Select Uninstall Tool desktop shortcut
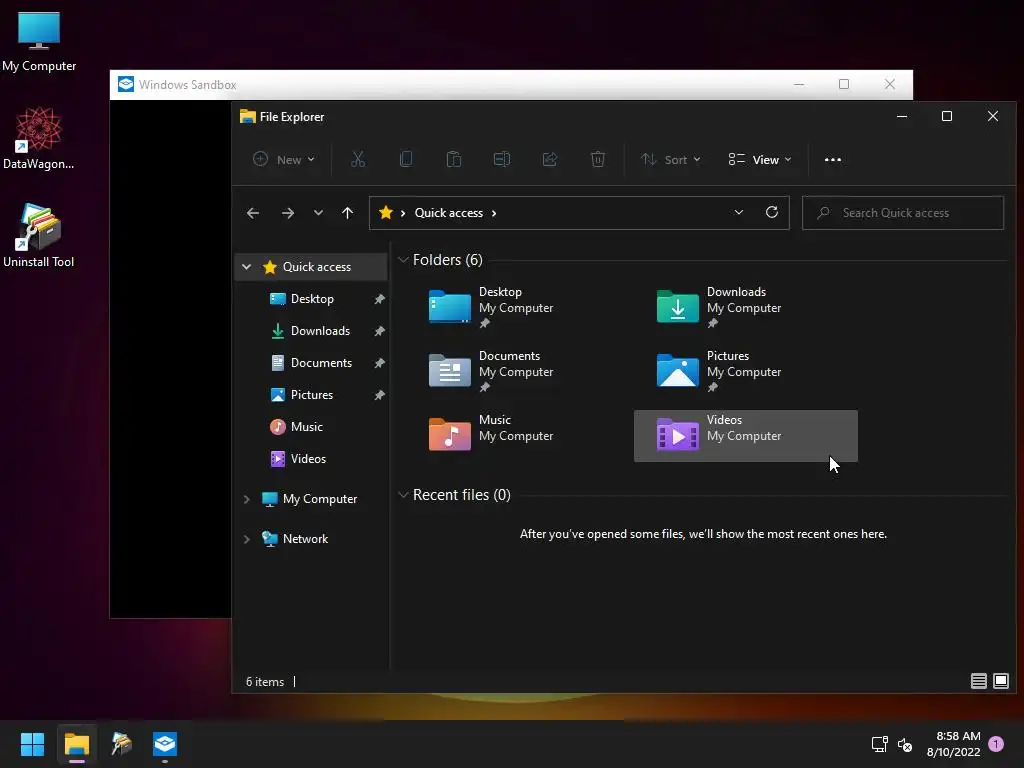 point(39,236)
